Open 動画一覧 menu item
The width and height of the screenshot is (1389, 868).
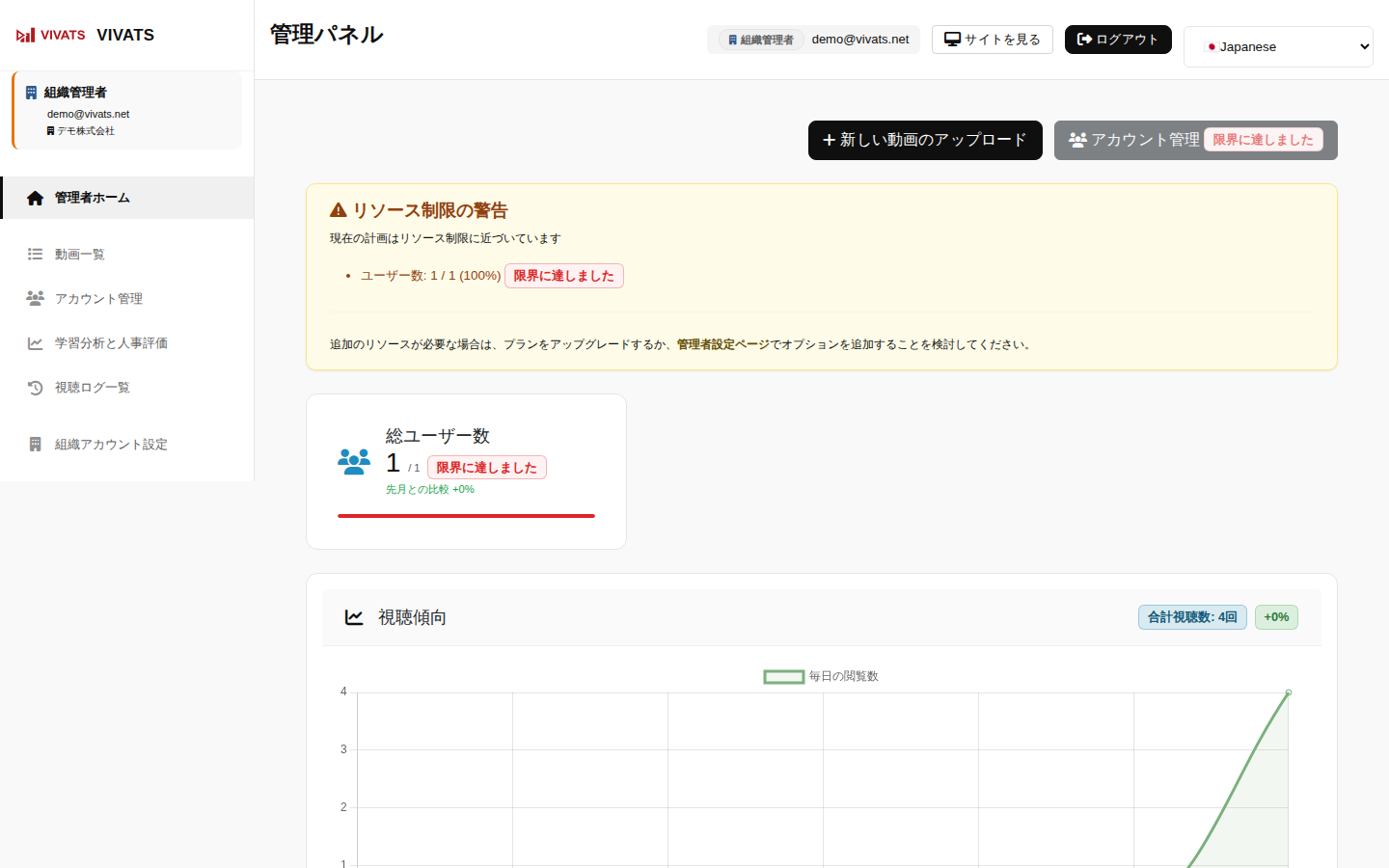pyautogui.click(x=127, y=255)
